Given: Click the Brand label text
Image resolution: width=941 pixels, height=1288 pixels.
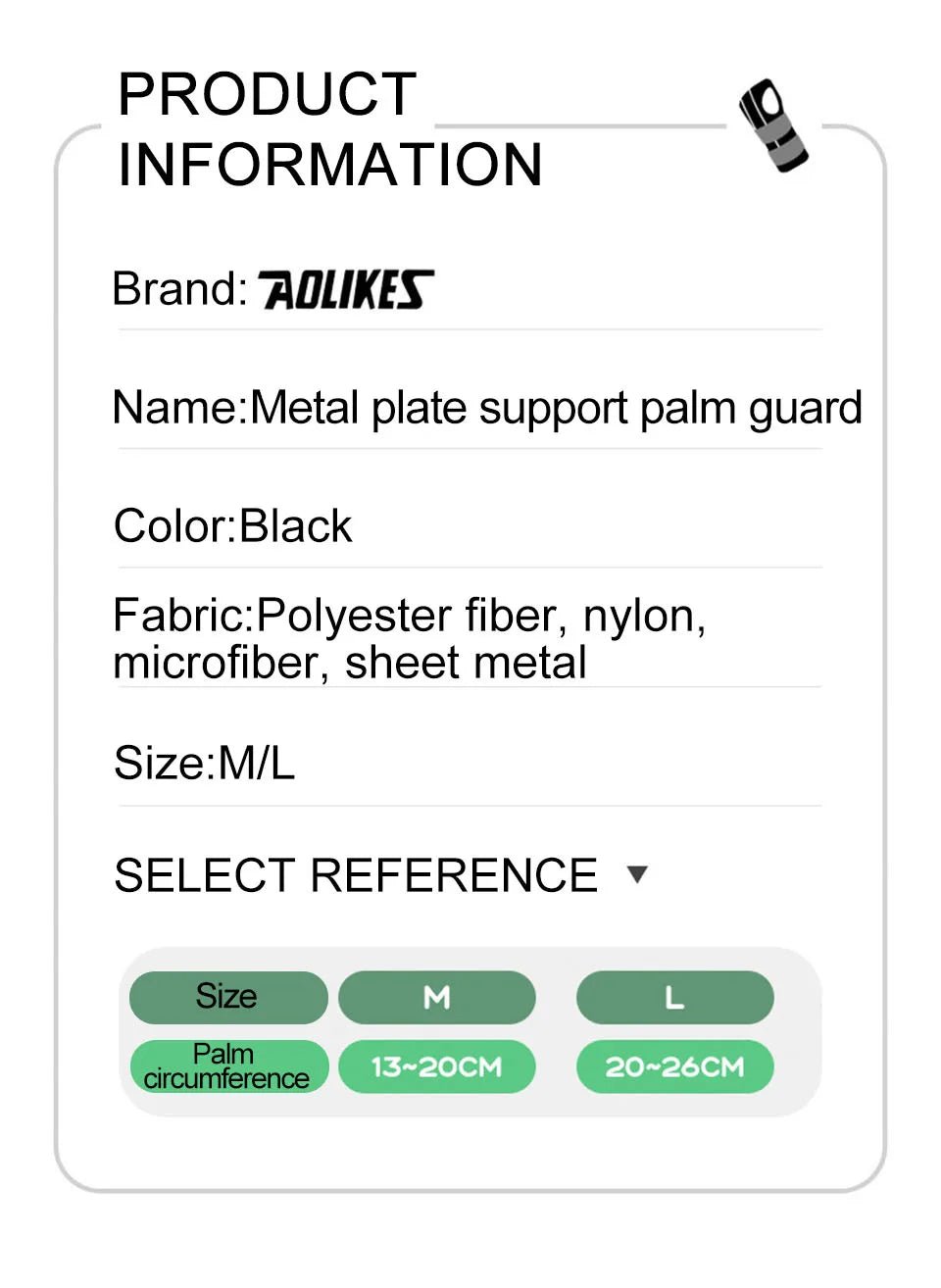Looking at the screenshot, I should pyautogui.click(x=179, y=289).
